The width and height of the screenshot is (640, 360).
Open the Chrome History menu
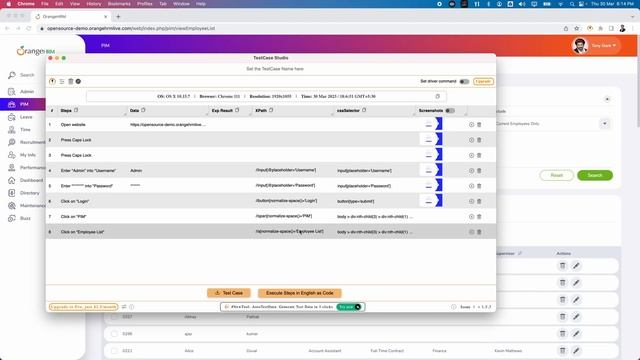(x=94, y=4)
